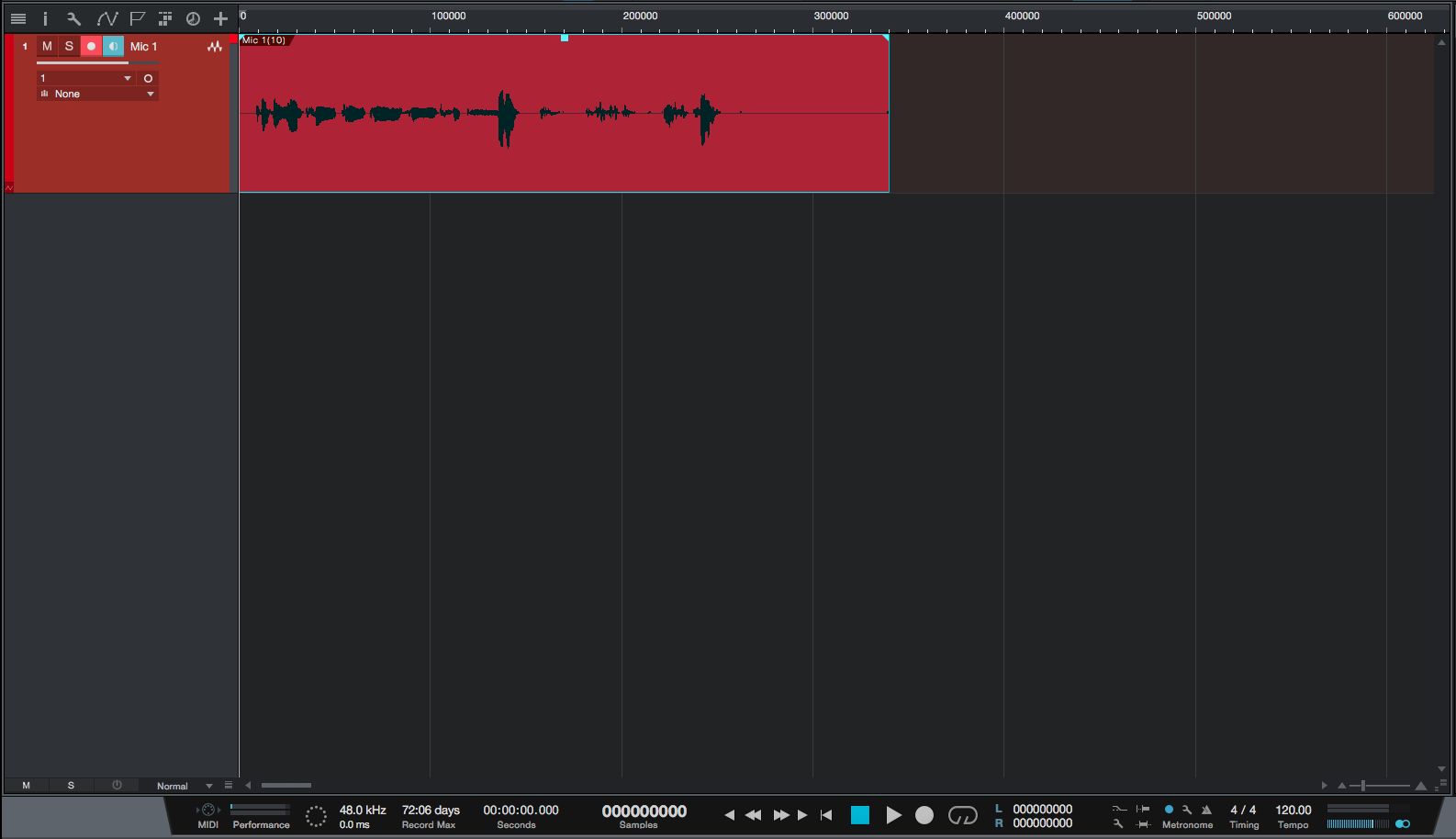The width and height of the screenshot is (1456, 839).
Task: Click the MIDI activity indicator
Action: click(208, 810)
